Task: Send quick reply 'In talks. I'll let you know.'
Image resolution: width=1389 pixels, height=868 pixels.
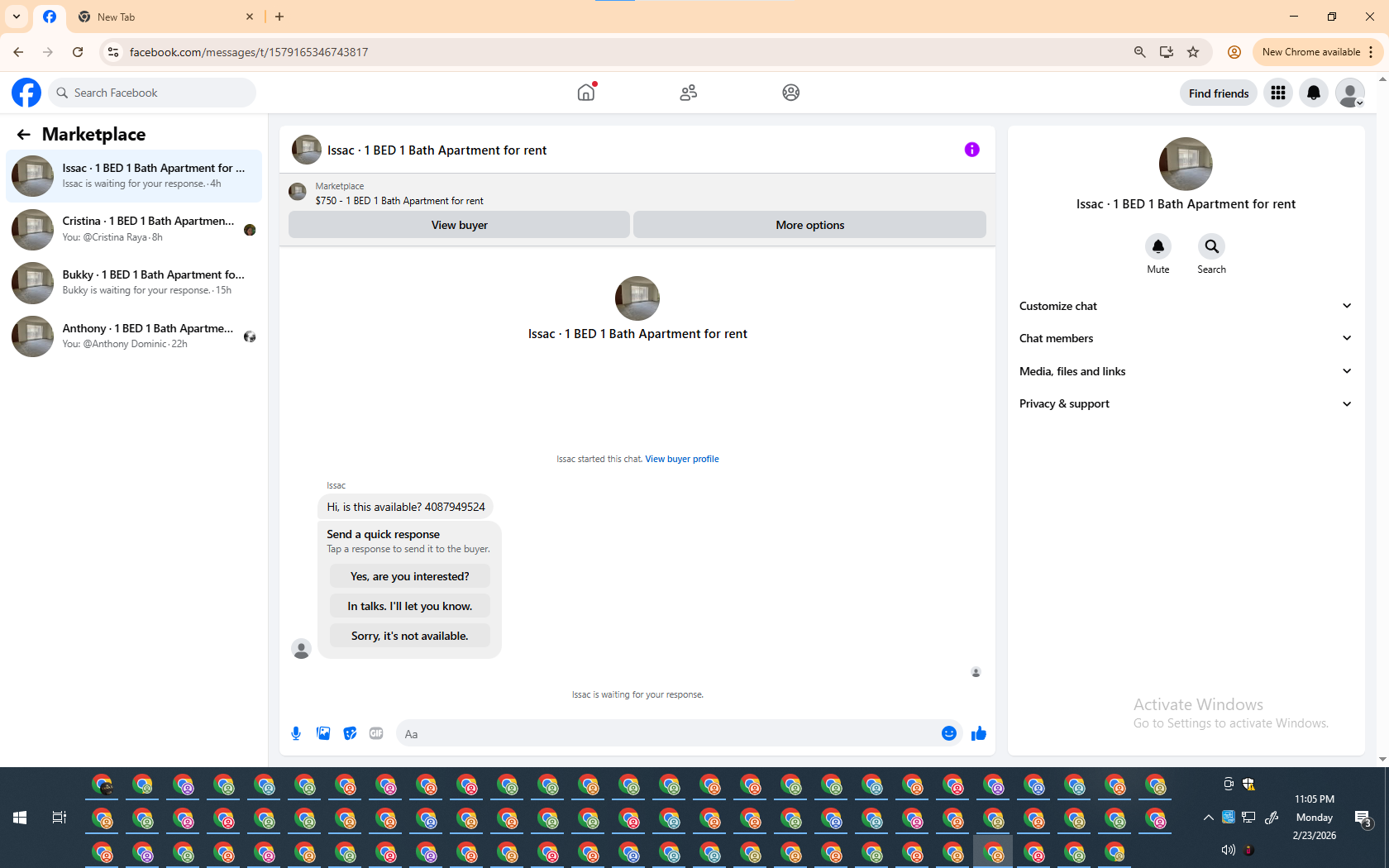Action: point(409,606)
